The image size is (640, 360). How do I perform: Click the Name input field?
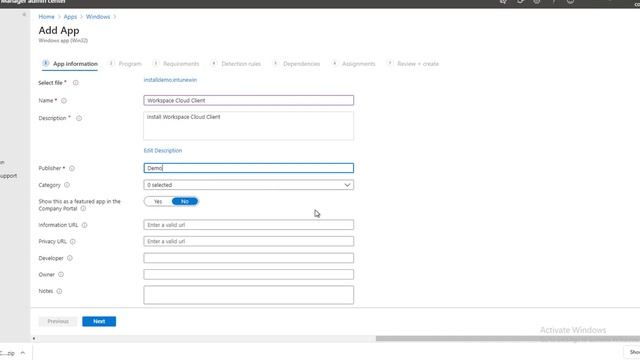[249, 100]
